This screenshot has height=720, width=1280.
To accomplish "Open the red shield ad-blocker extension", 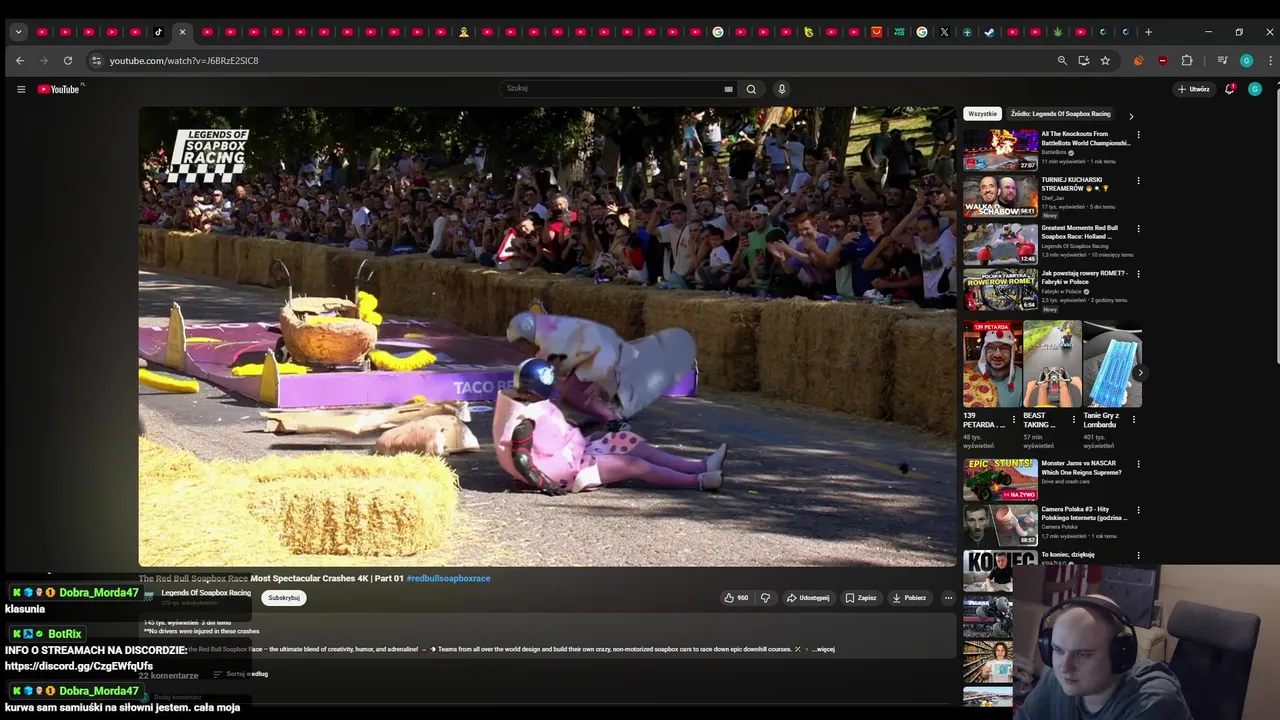I will [x=1162, y=61].
